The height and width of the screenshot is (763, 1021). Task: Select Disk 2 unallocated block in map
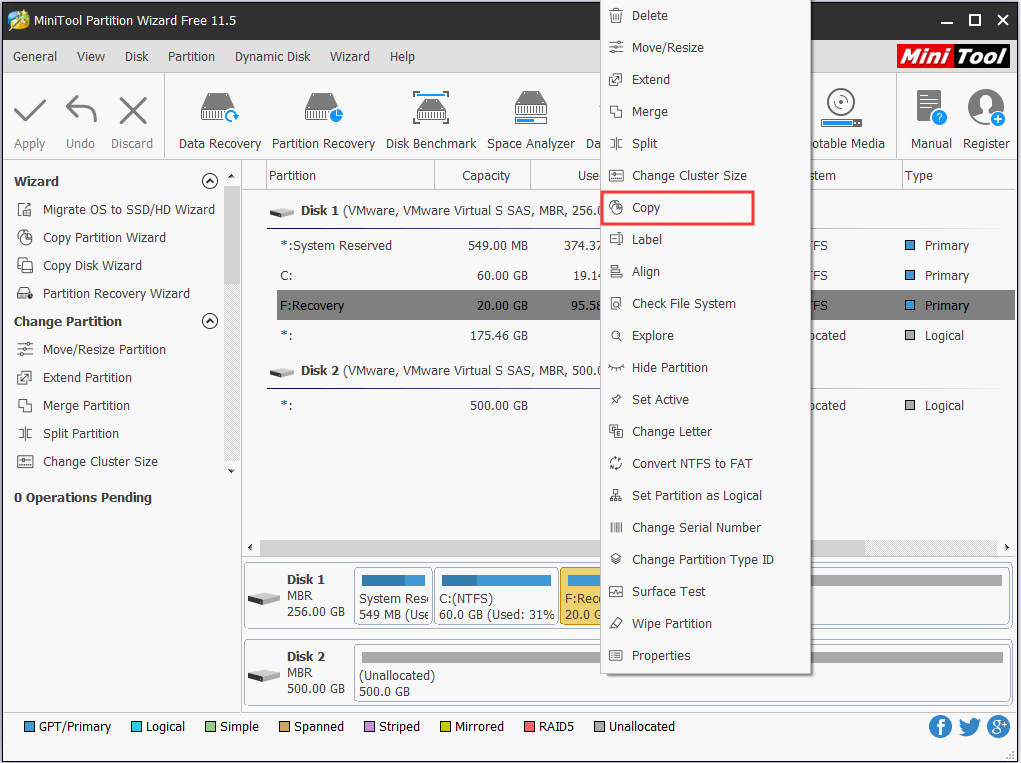point(479,674)
